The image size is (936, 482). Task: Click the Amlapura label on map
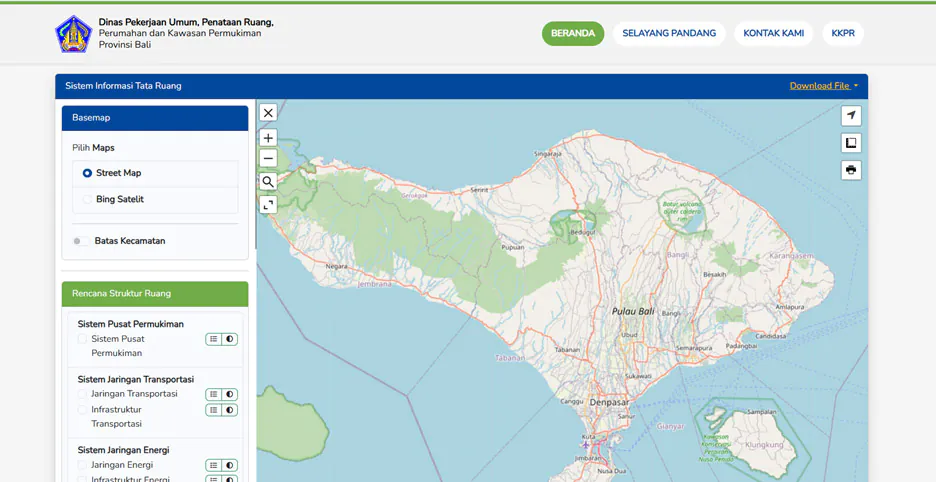(x=790, y=307)
